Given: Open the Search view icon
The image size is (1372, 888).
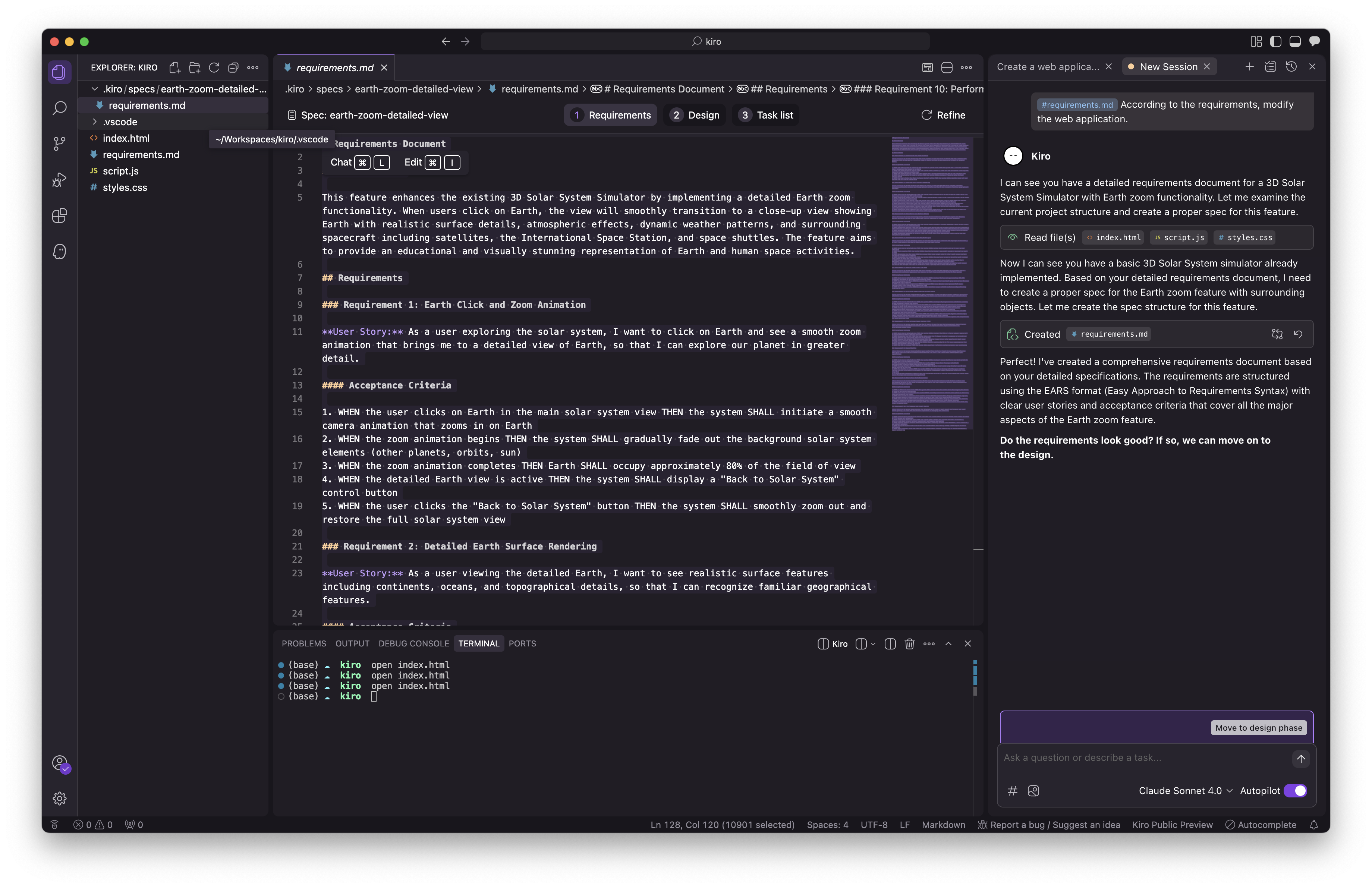Looking at the screenshot, I should [x=59, y=108].
